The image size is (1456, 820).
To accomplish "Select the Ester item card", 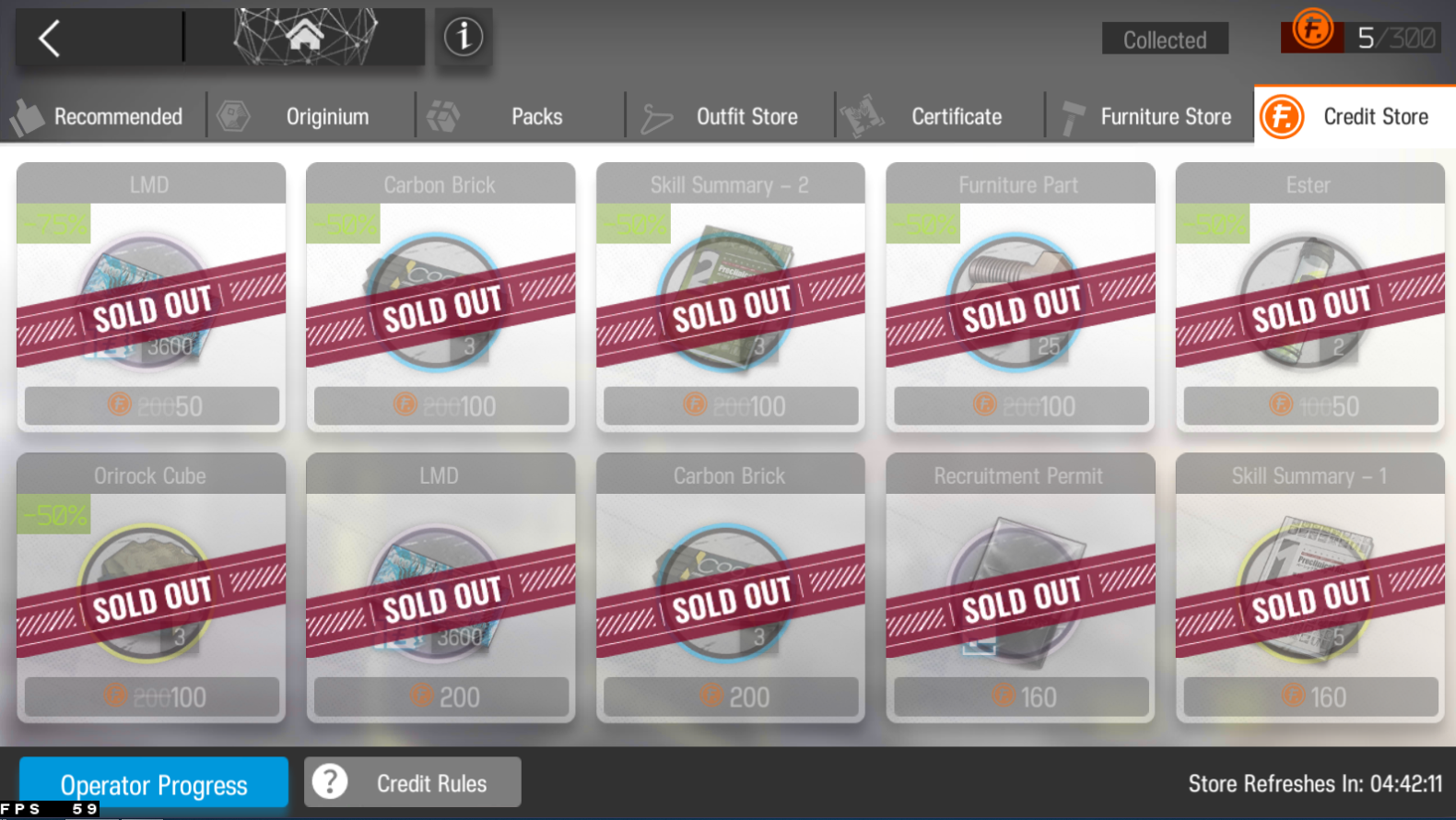I will pos(1309,297).
